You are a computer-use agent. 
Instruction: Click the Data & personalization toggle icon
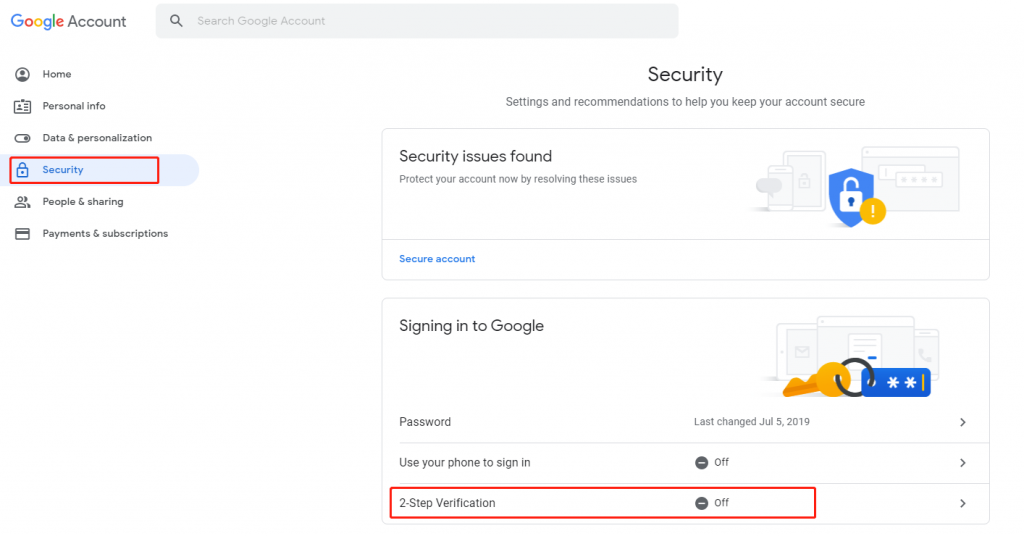tap(22, 138)
